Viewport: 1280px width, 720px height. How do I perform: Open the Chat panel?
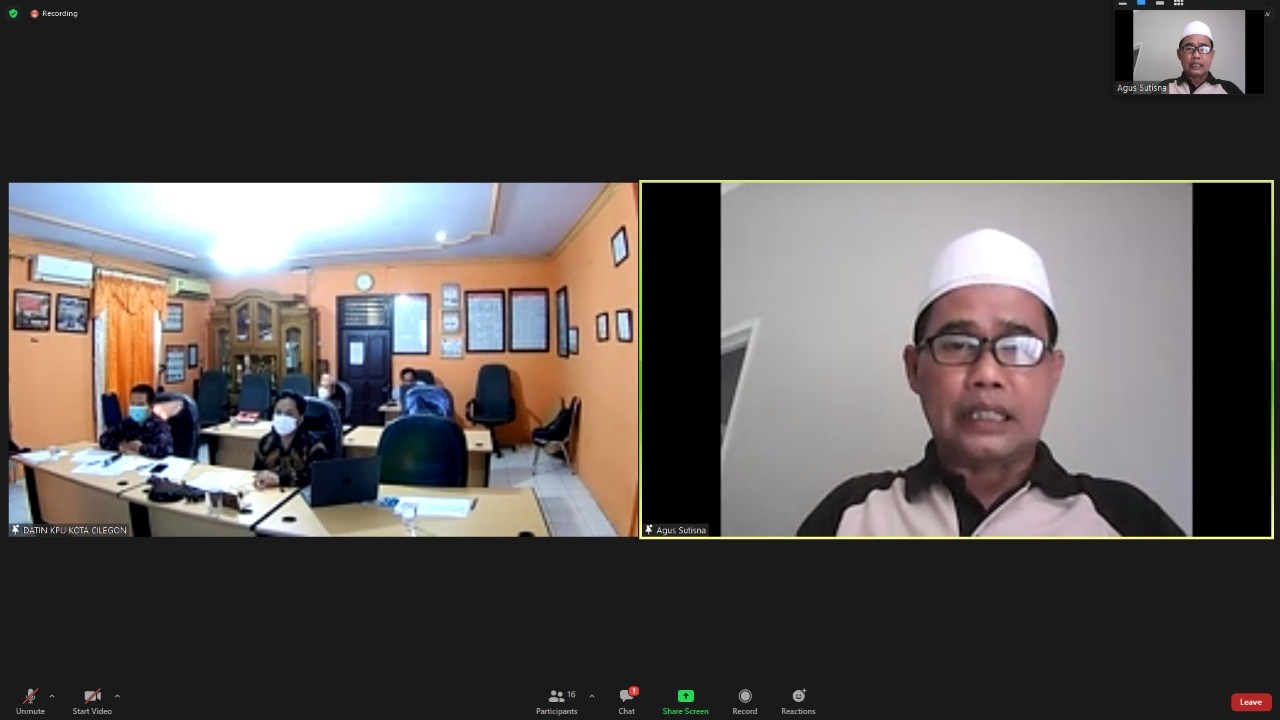click(x=626, y=701)
